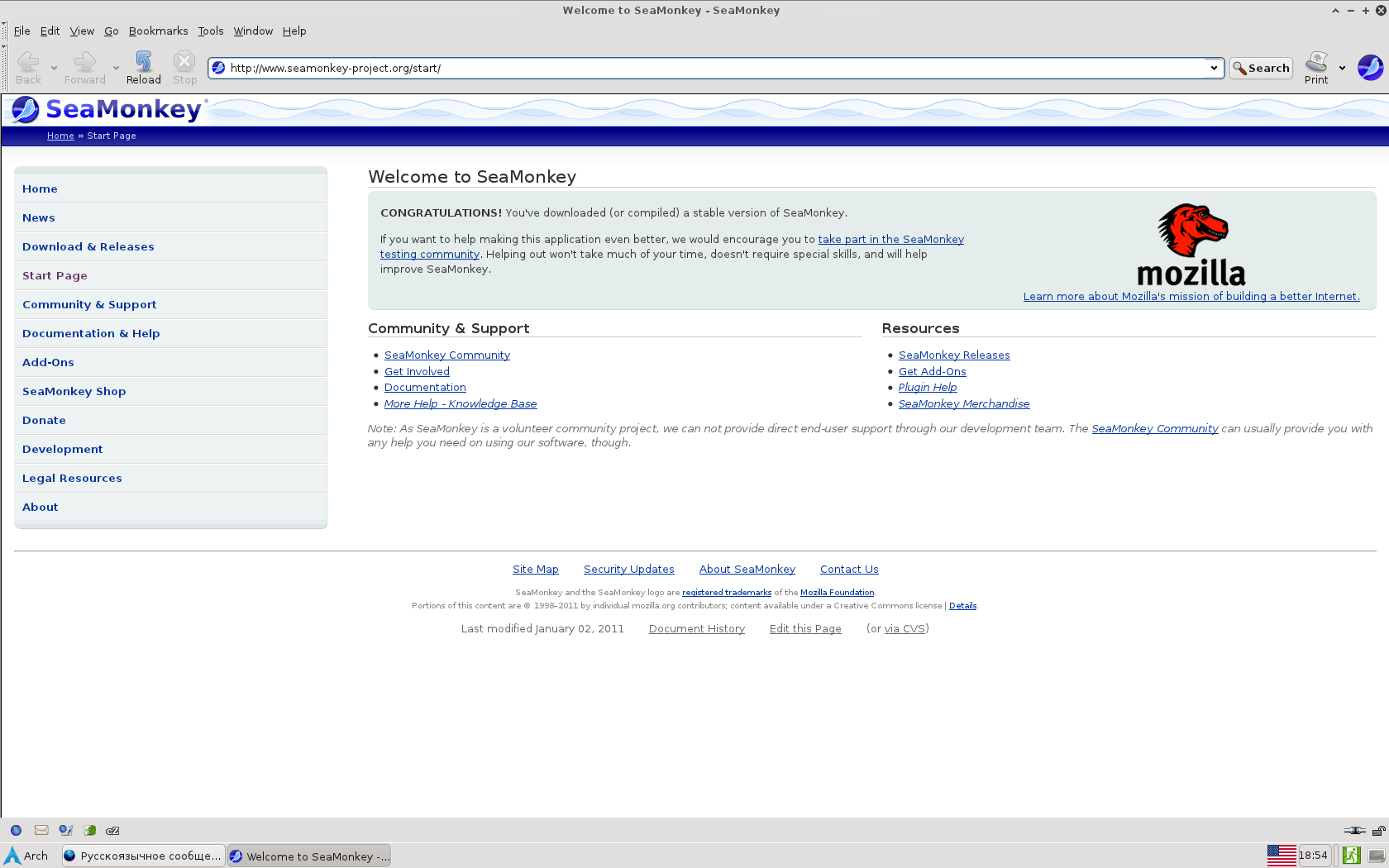This screenshot has height=868, width=1389.
Task: Click the Stop loading icon
Action: 184,62
